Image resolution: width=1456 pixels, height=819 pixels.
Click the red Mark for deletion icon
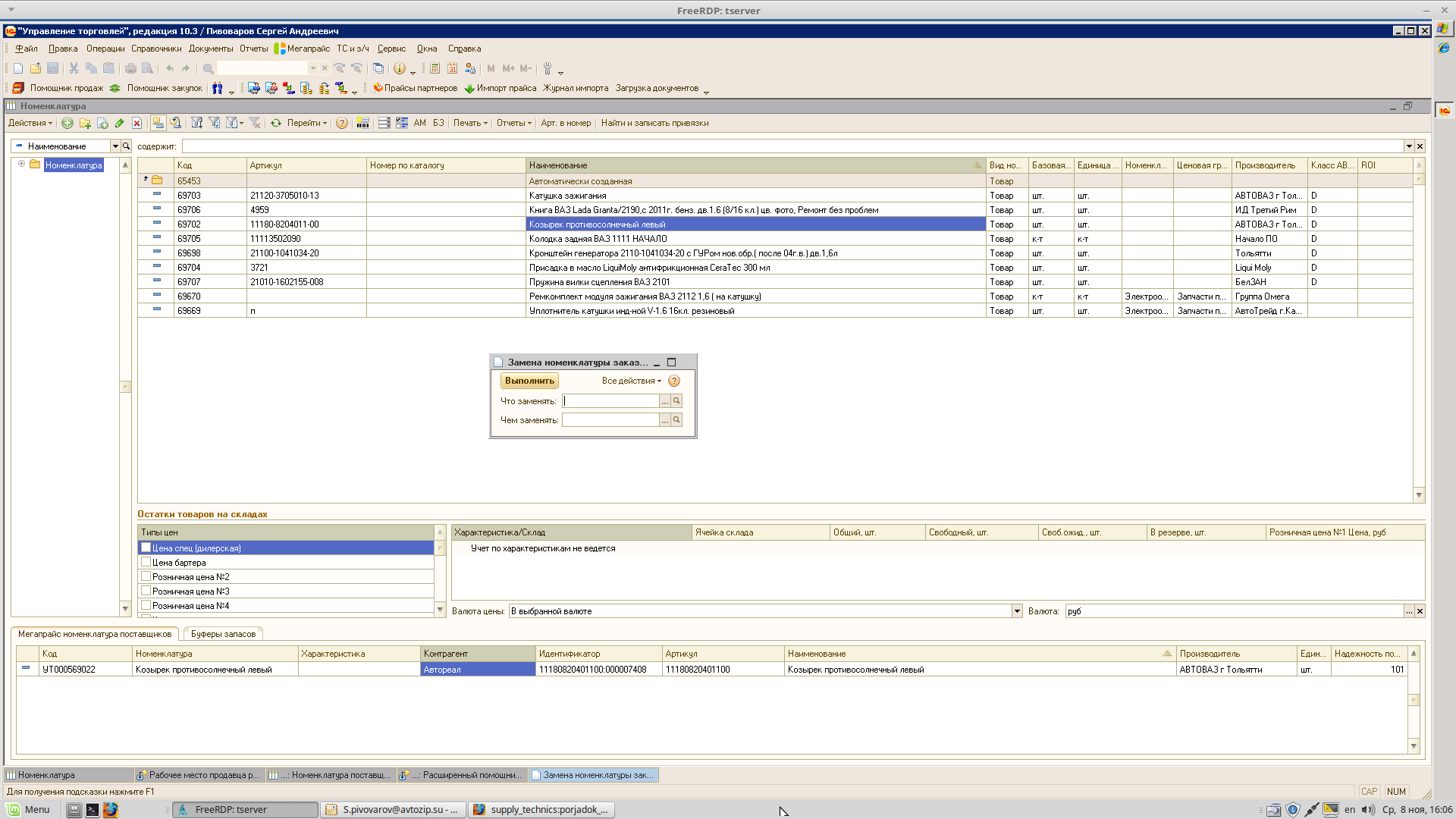[136, 123]
